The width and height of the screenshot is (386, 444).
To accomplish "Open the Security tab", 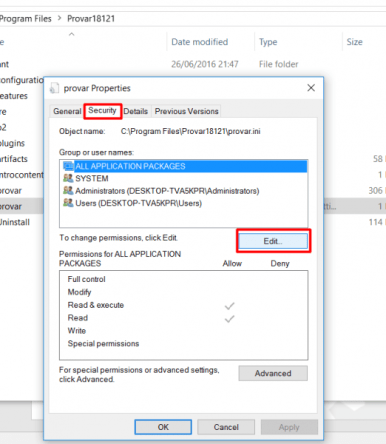I will pyautogui.click(x=102, y=110).
